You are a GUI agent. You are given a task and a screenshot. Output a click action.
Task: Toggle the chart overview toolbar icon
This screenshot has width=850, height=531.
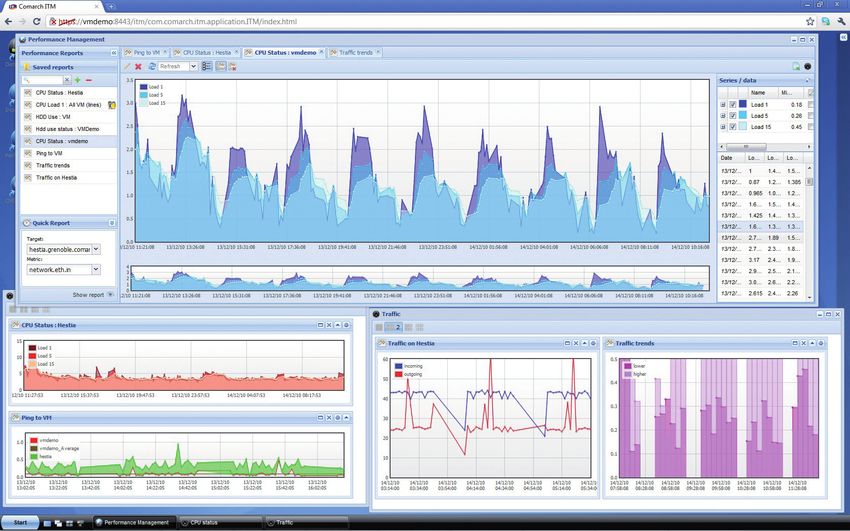221,66
